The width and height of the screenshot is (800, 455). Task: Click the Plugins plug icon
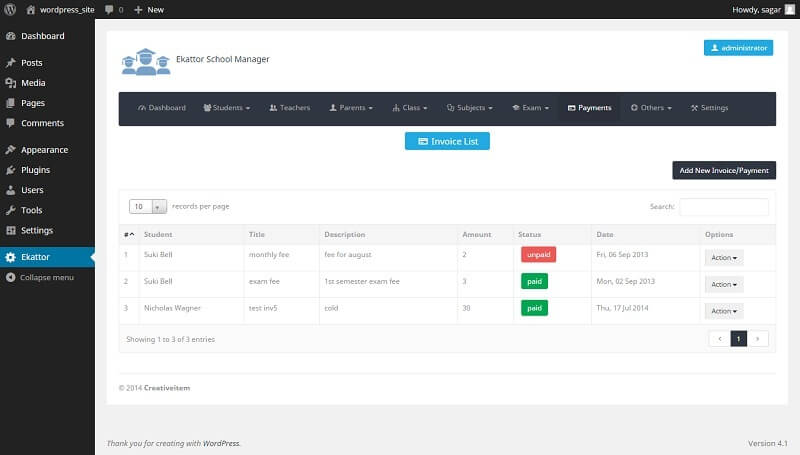pyautogui.click(x=11, y=170)
